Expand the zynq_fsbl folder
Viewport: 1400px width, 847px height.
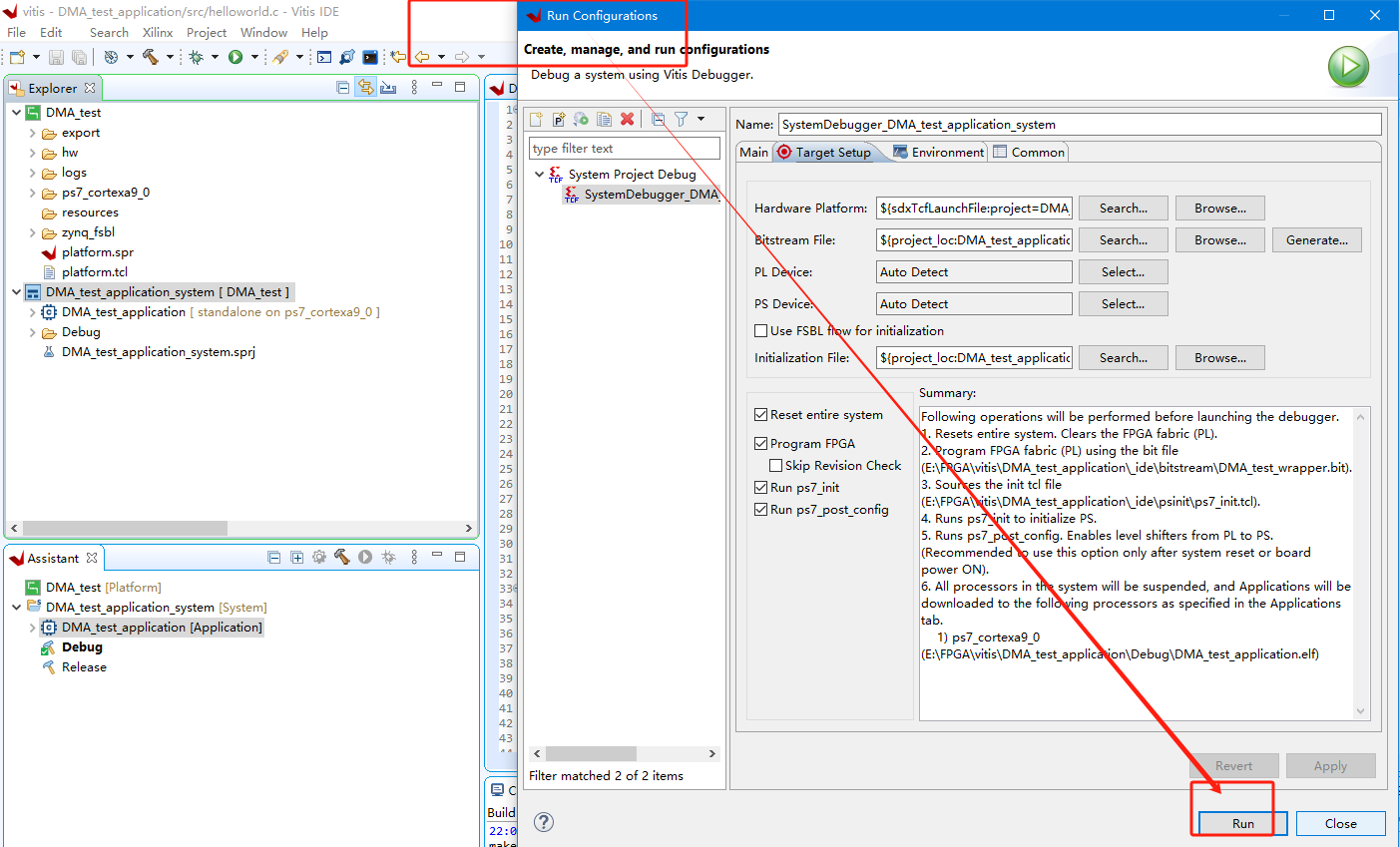click(x=33, y=232)
